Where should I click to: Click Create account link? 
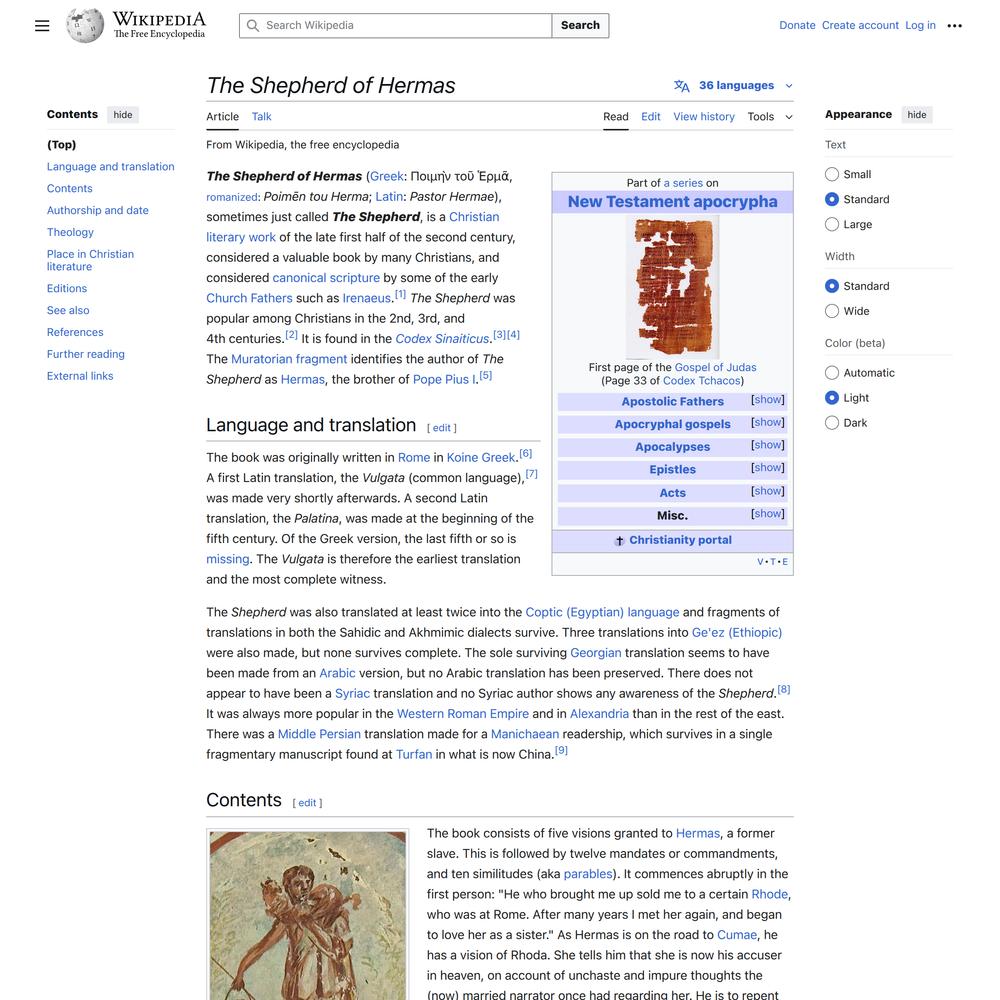[x=860, y=26]
